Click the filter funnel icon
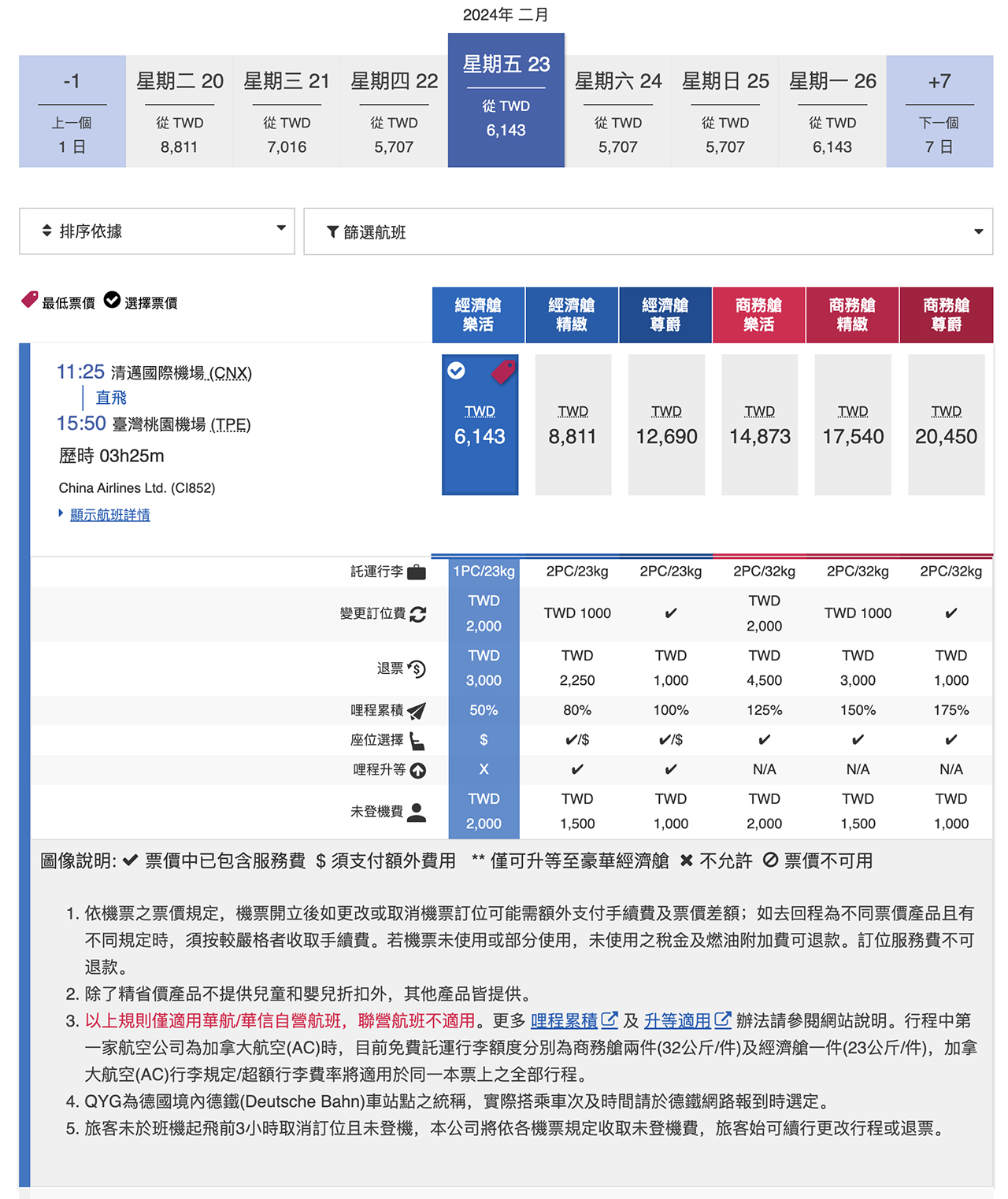 pos(333,231)
